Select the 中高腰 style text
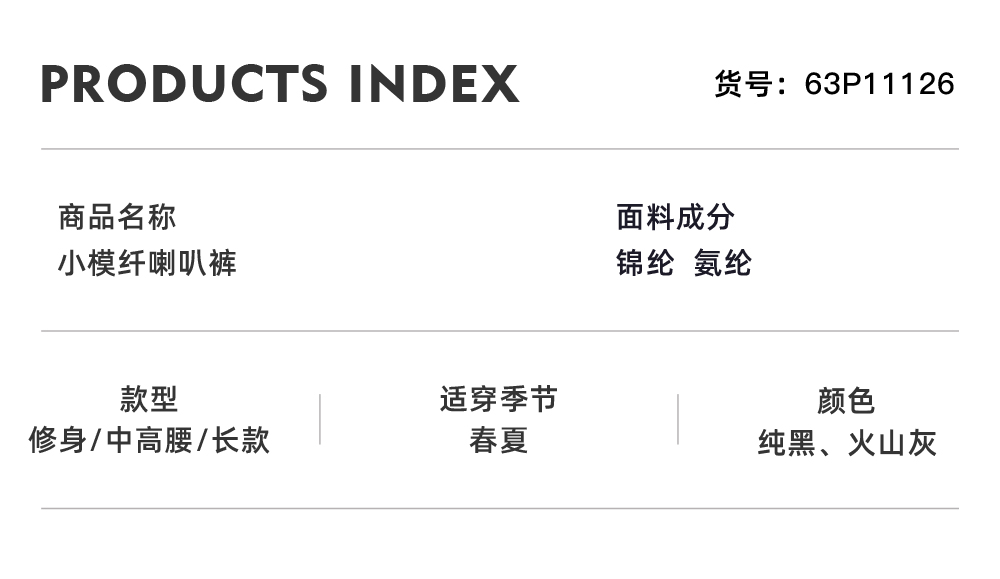This screenshot has width=1000, height=579. click(149, 441)
